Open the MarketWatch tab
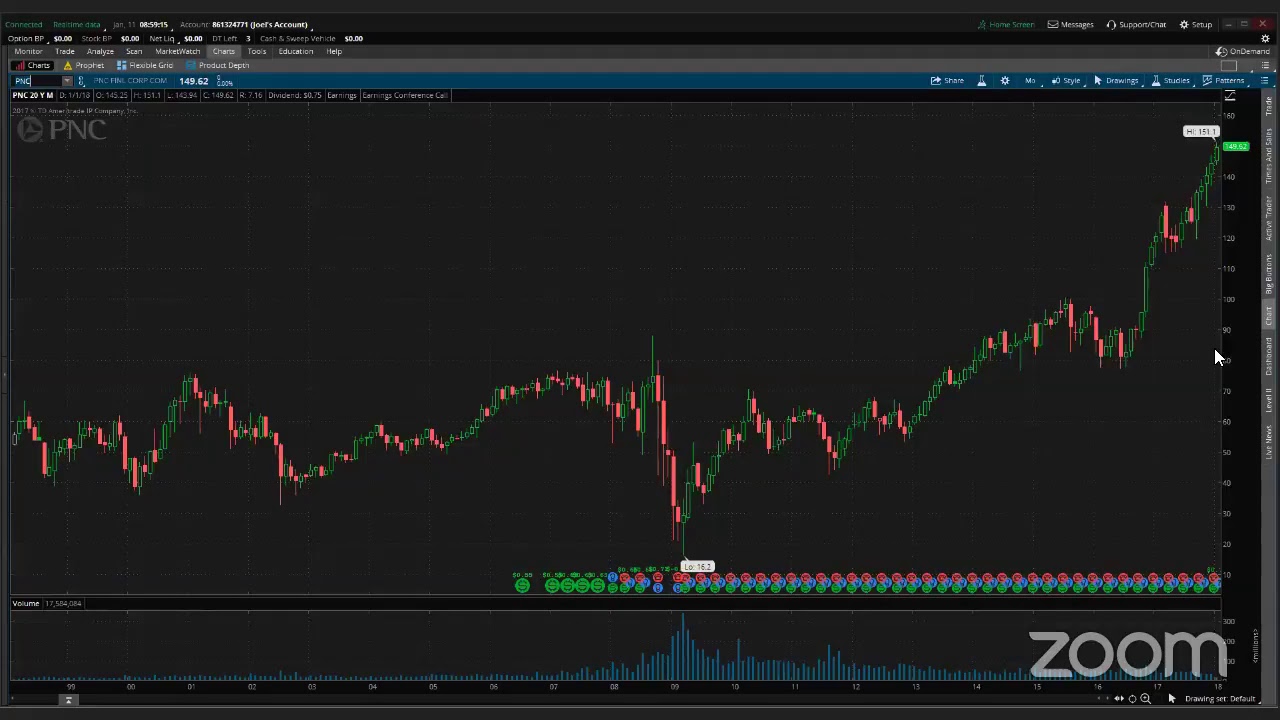This screenshot has width=1280, height=720. click(x=177, y=51)
